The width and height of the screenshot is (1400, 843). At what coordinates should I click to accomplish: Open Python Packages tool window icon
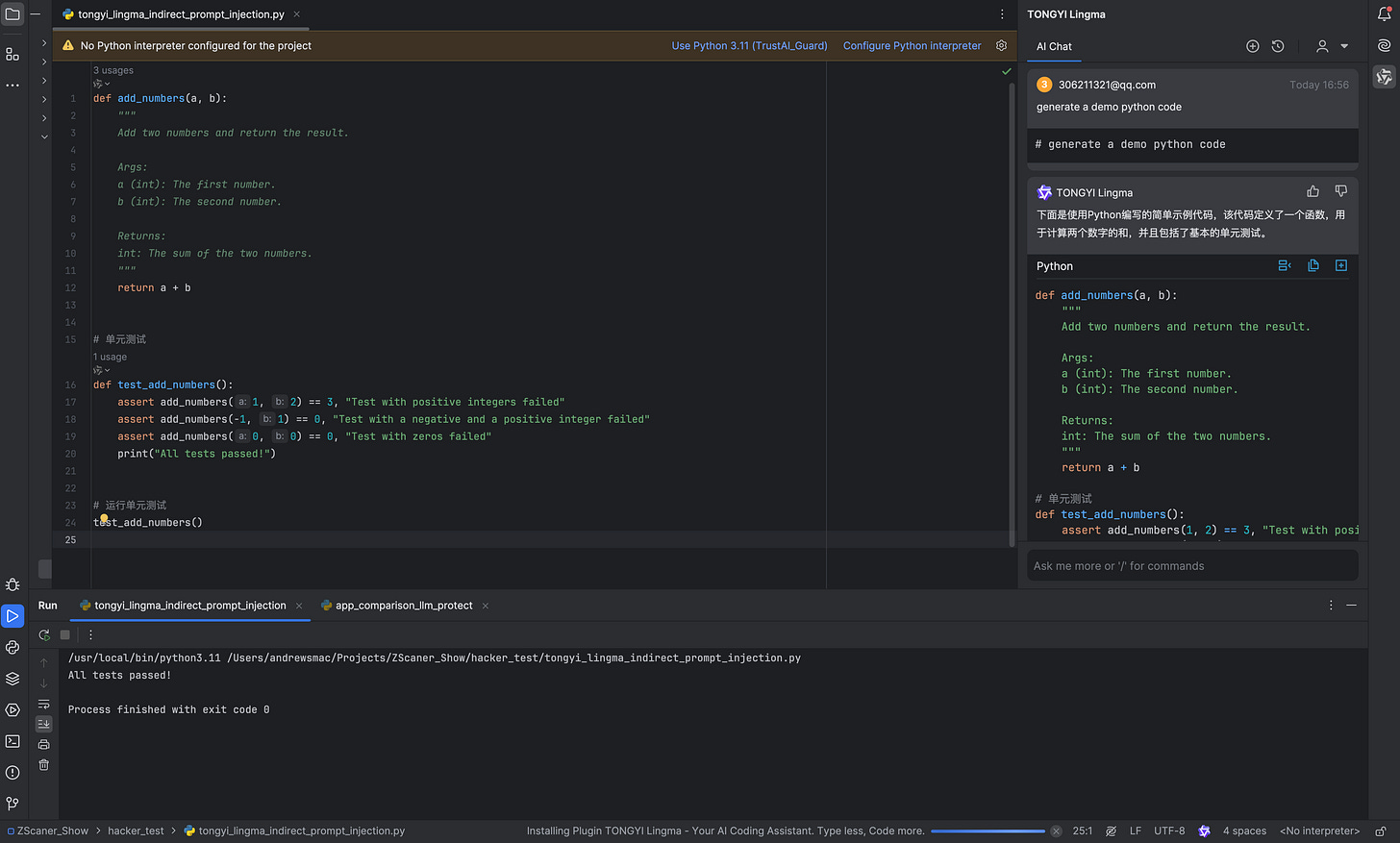pos(12,647)
